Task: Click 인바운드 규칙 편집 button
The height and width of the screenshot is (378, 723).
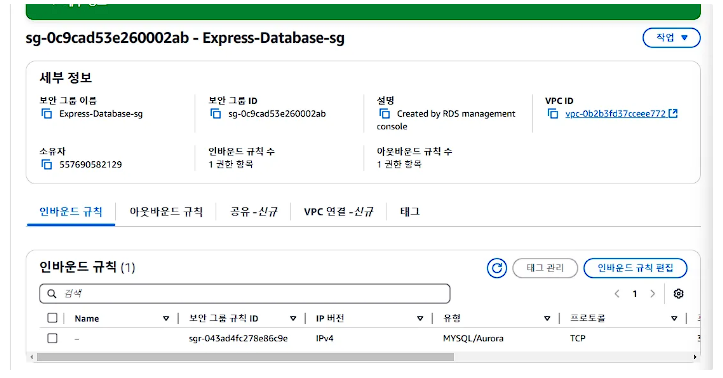Action: tap(635, 268)
